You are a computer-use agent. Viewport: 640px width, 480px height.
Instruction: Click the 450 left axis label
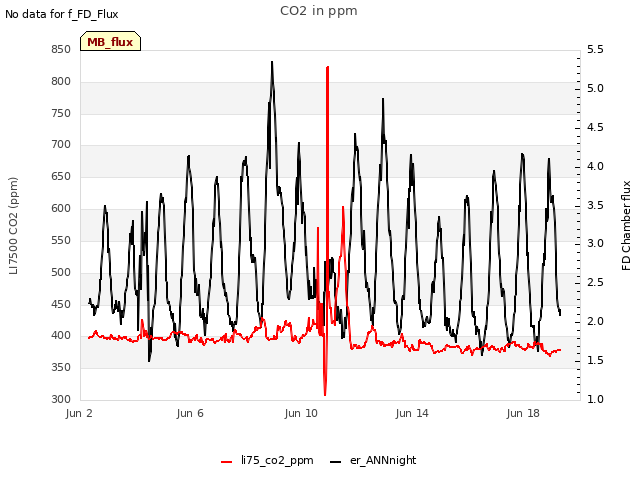click(x=61, y=304)
